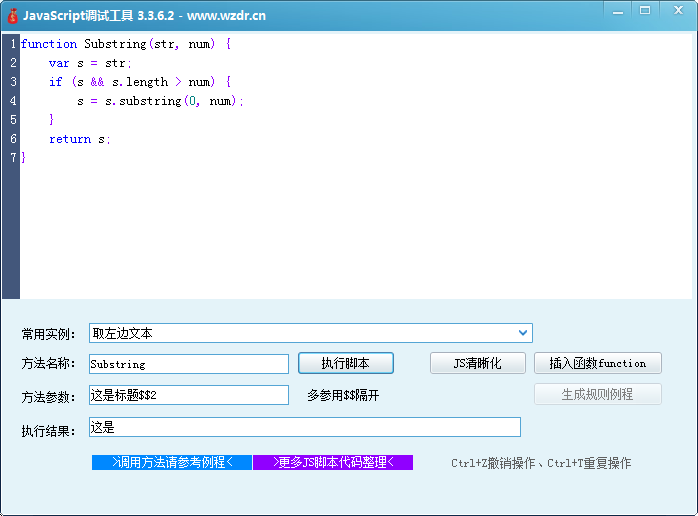Open the 常用实例 dropdown arrow

pos(523,333)
